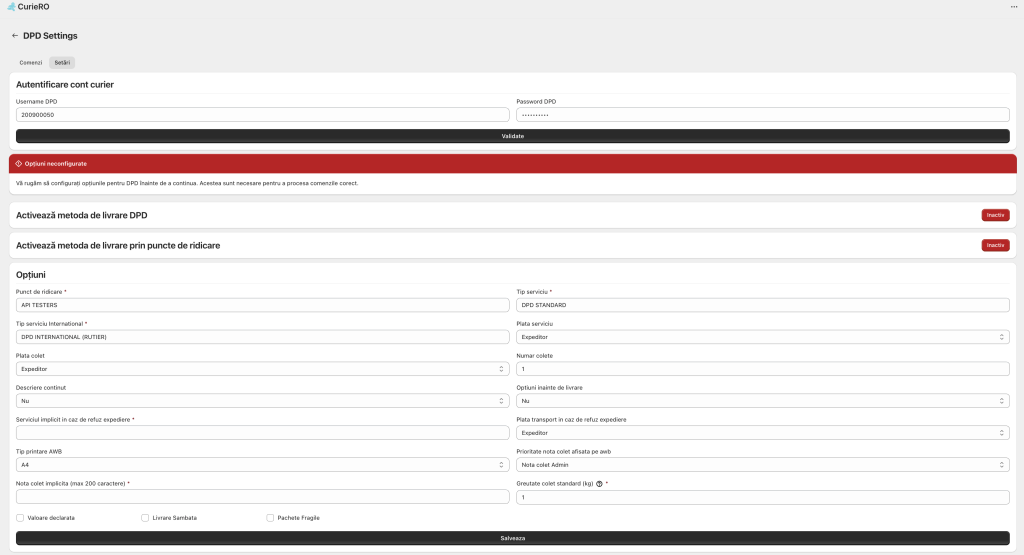Click the Username DPD input field
The width and height of the screenshot is (1024, 555).
coord(263,115)
